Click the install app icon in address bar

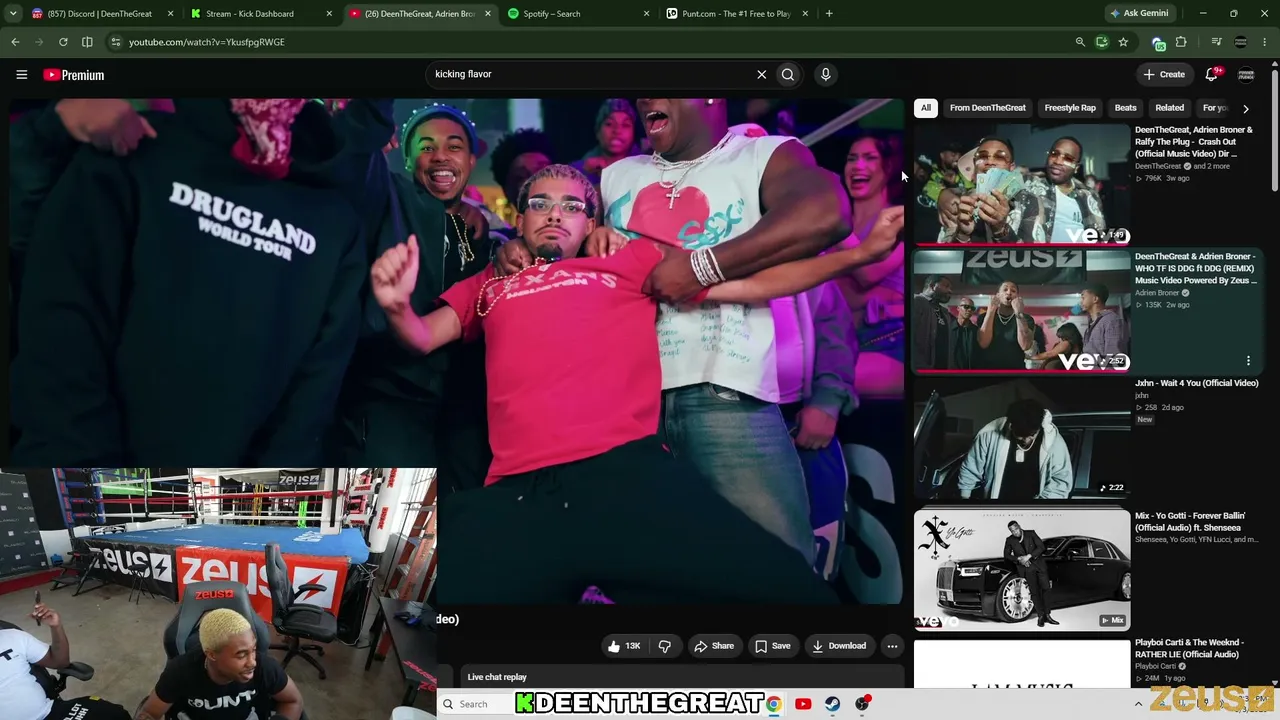pos(1102,42)
